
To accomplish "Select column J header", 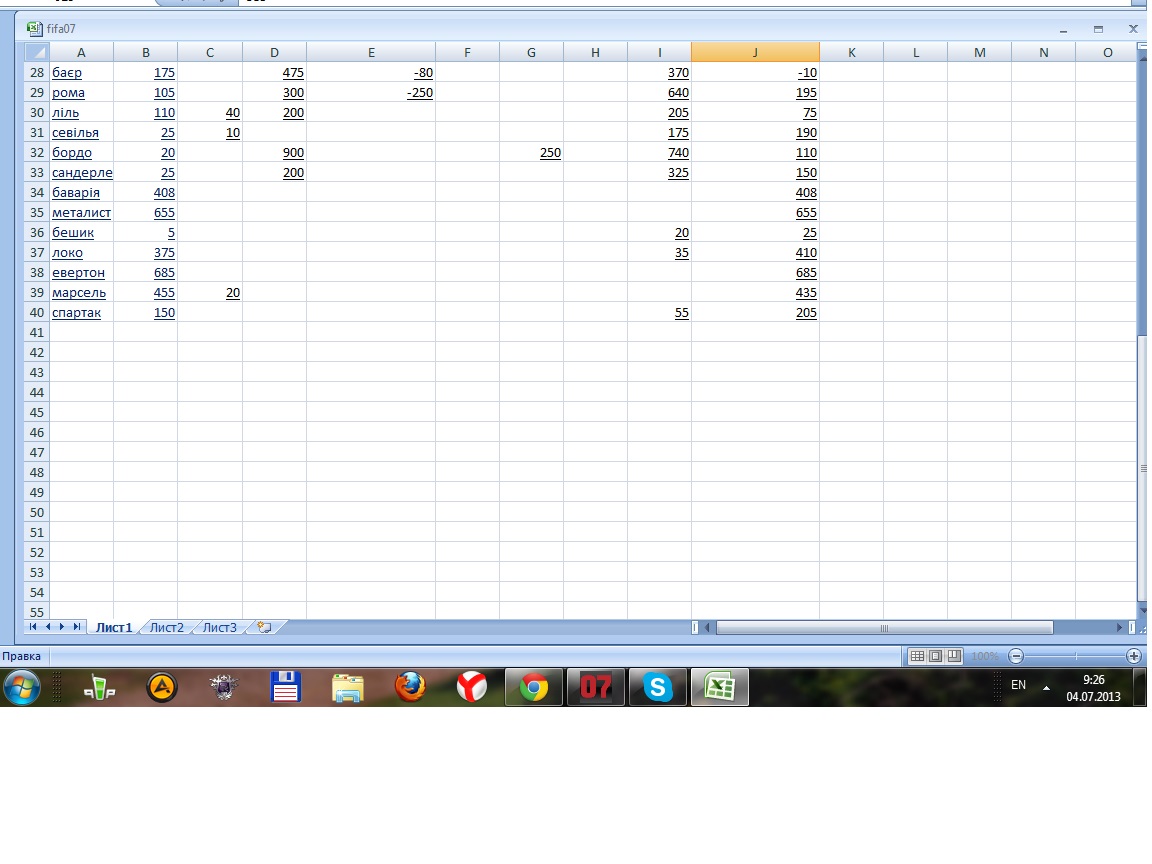I will (755, 52).
